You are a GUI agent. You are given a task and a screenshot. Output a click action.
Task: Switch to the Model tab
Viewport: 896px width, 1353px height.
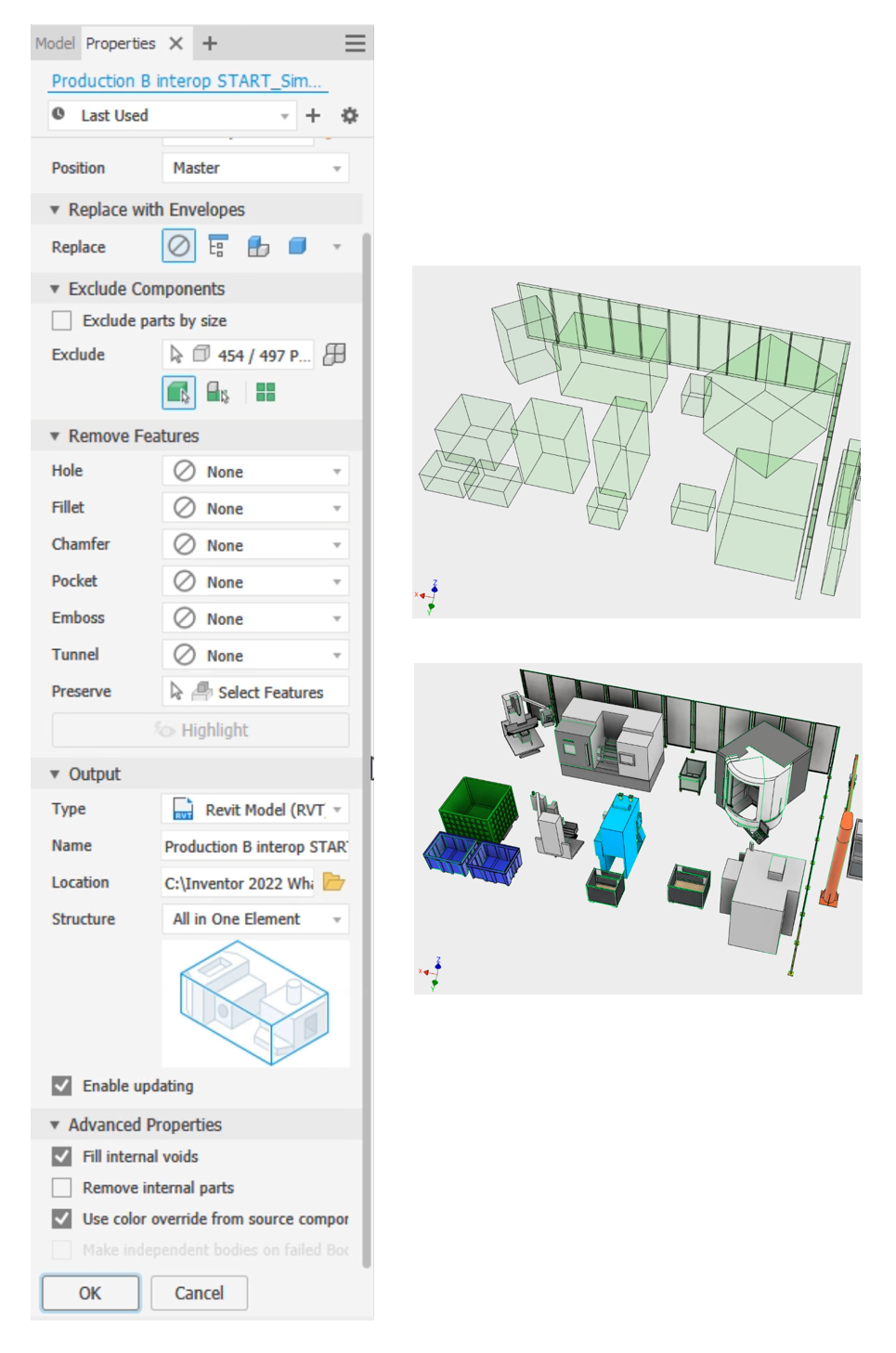(55, 44)
